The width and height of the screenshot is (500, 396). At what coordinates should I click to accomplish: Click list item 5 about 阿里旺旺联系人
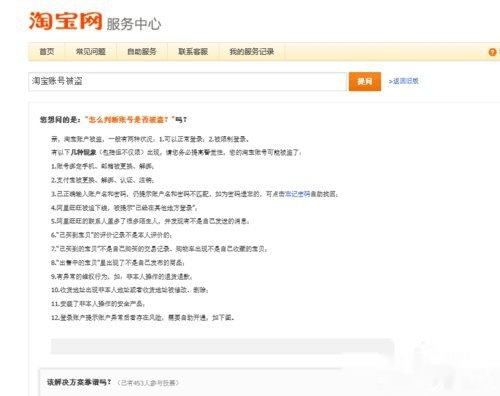(150, 221)
